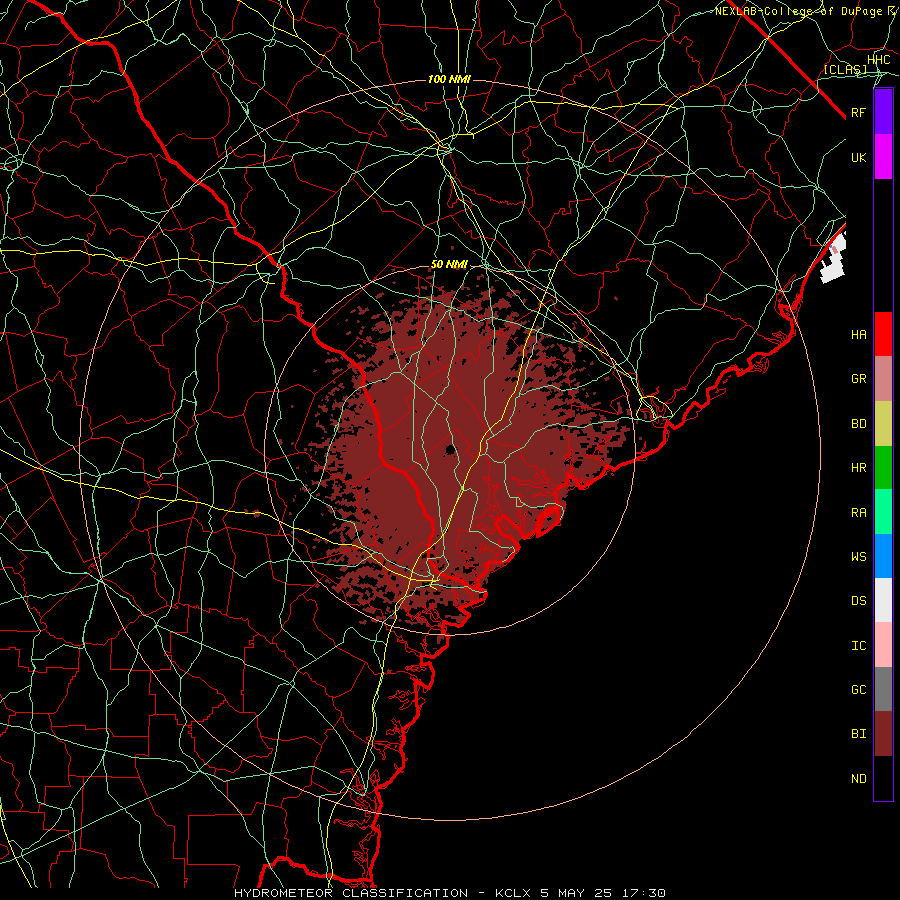Click the UK magenta legend swatch
The image size is (900, 900).
tap(883, 157)
